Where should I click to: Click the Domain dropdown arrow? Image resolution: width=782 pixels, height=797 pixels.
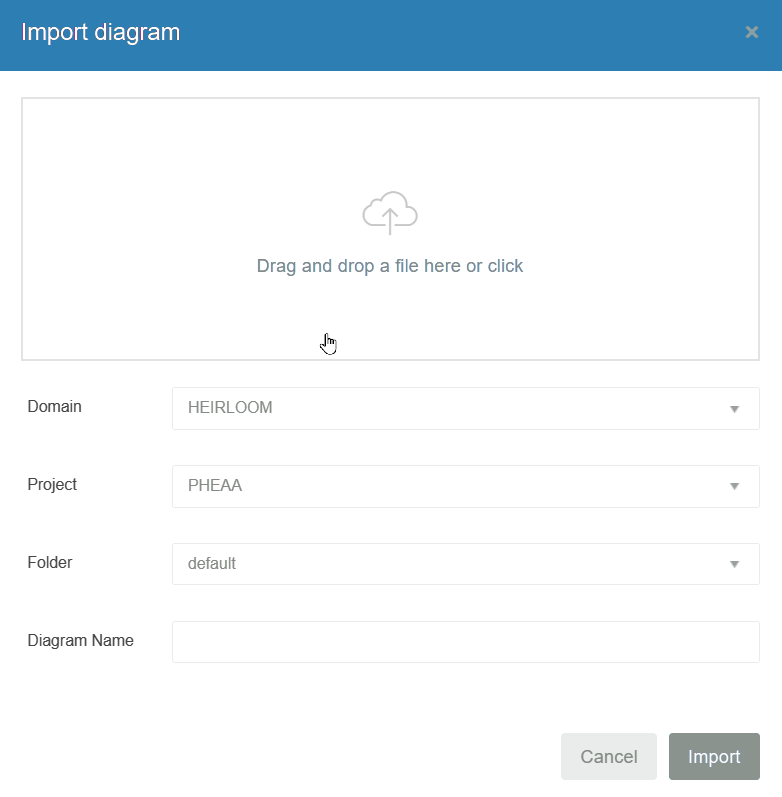coord(734,409)
